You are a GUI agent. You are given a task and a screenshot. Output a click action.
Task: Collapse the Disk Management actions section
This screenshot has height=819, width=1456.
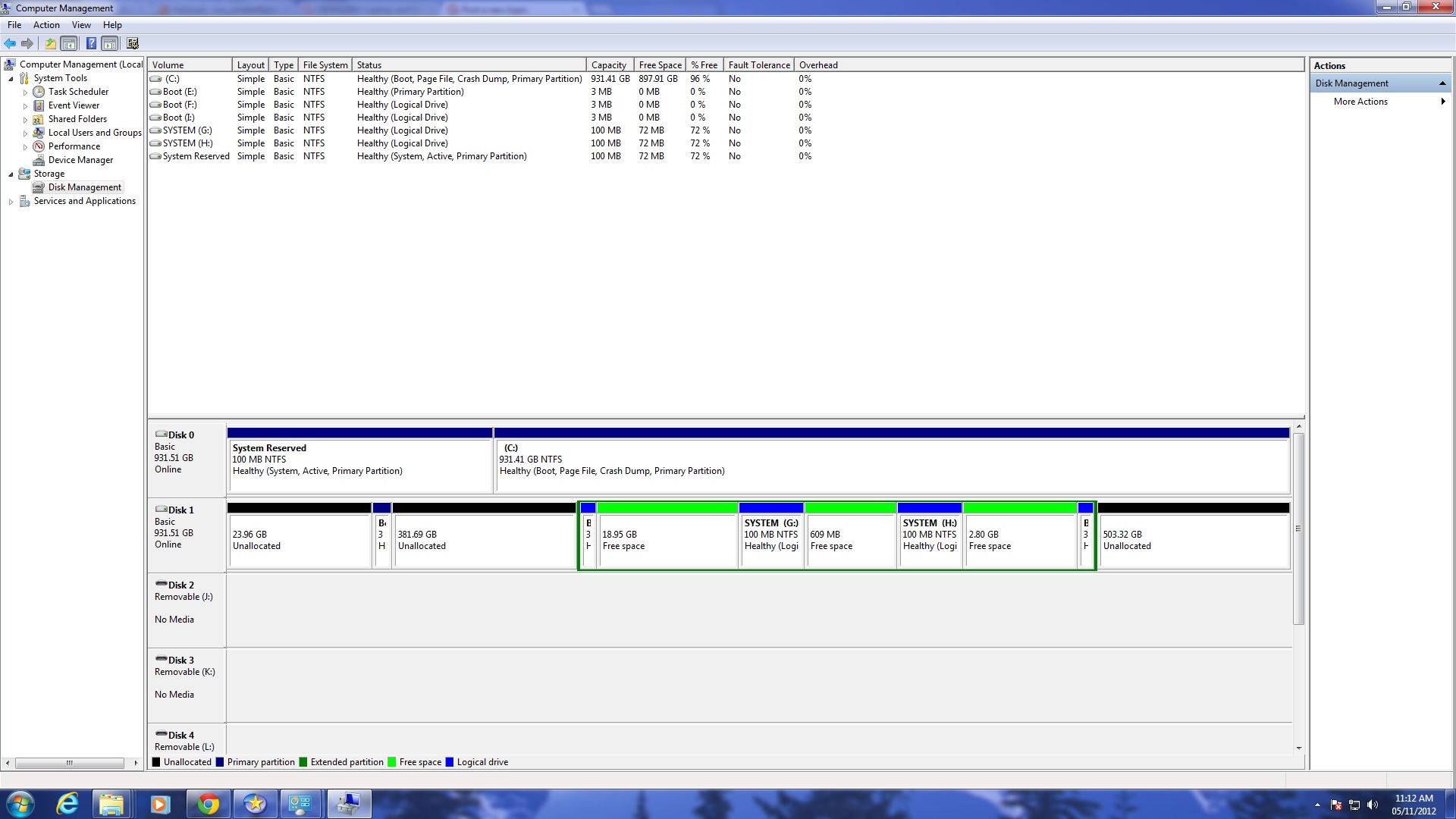[1442, 83]
